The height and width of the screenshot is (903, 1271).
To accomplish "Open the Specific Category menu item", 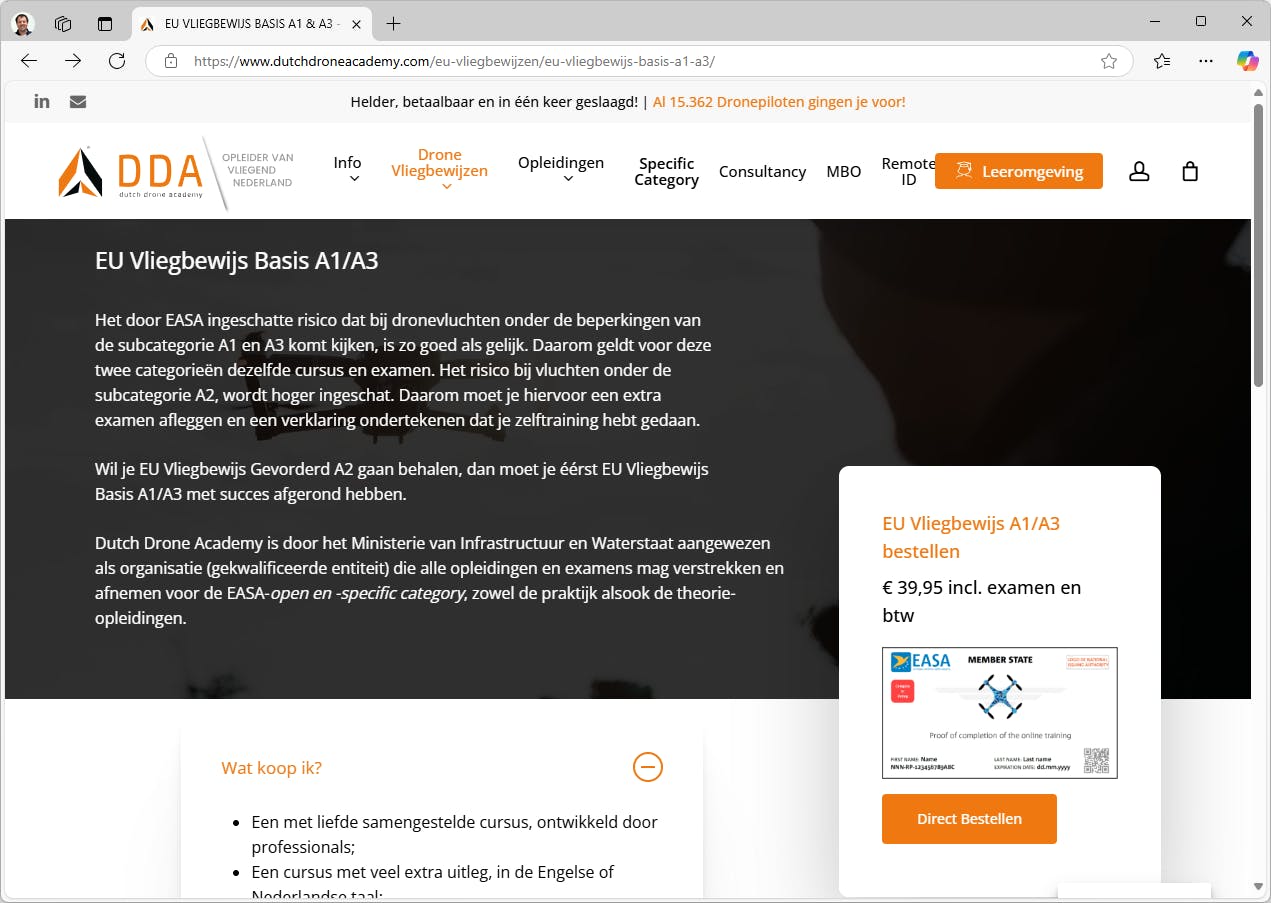I will coord(666,172).
